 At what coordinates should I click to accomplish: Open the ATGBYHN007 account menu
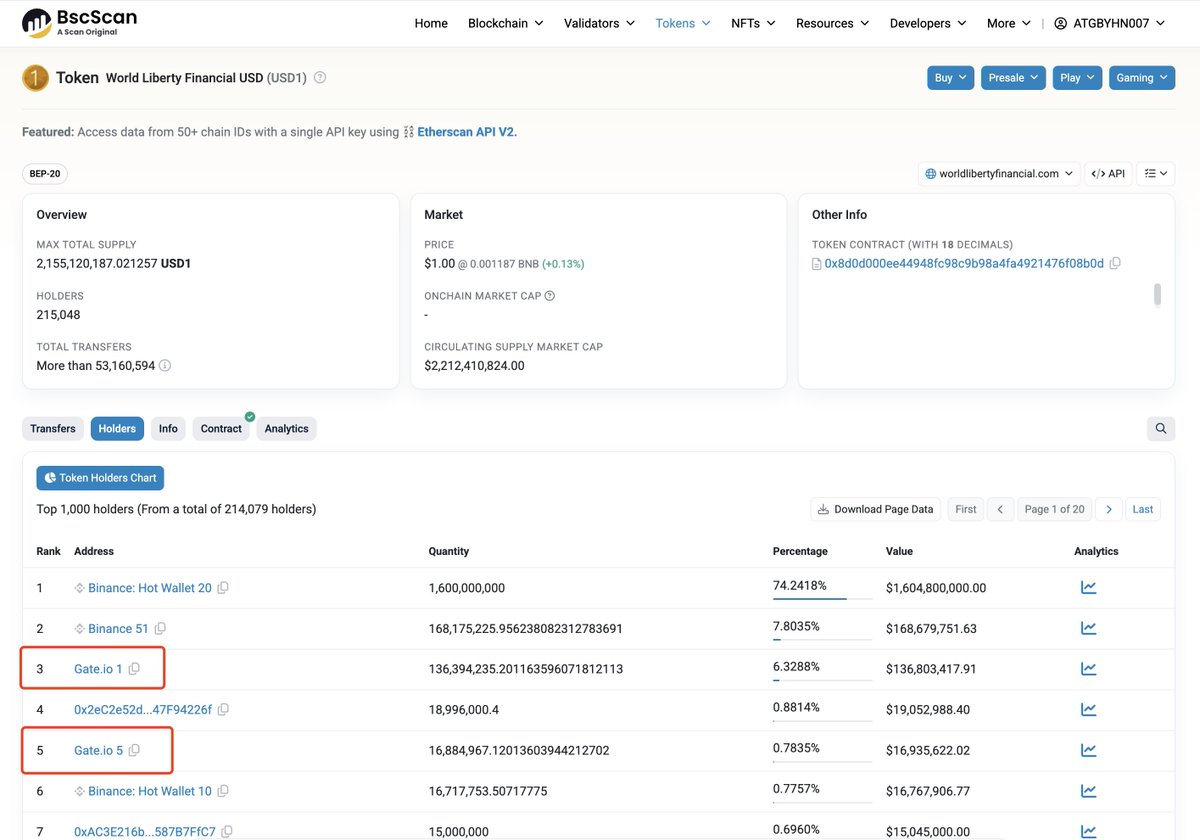pos(1109,23)
